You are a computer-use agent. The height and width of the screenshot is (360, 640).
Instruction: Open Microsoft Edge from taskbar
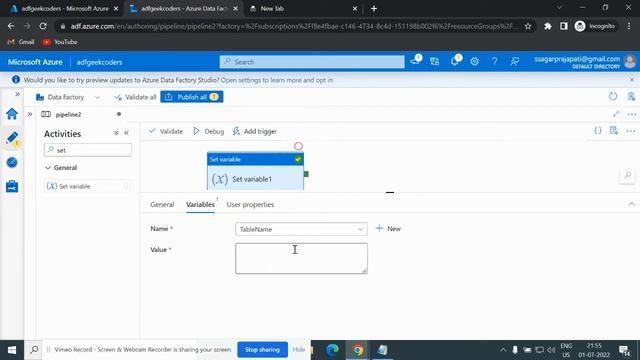[333, 350]
